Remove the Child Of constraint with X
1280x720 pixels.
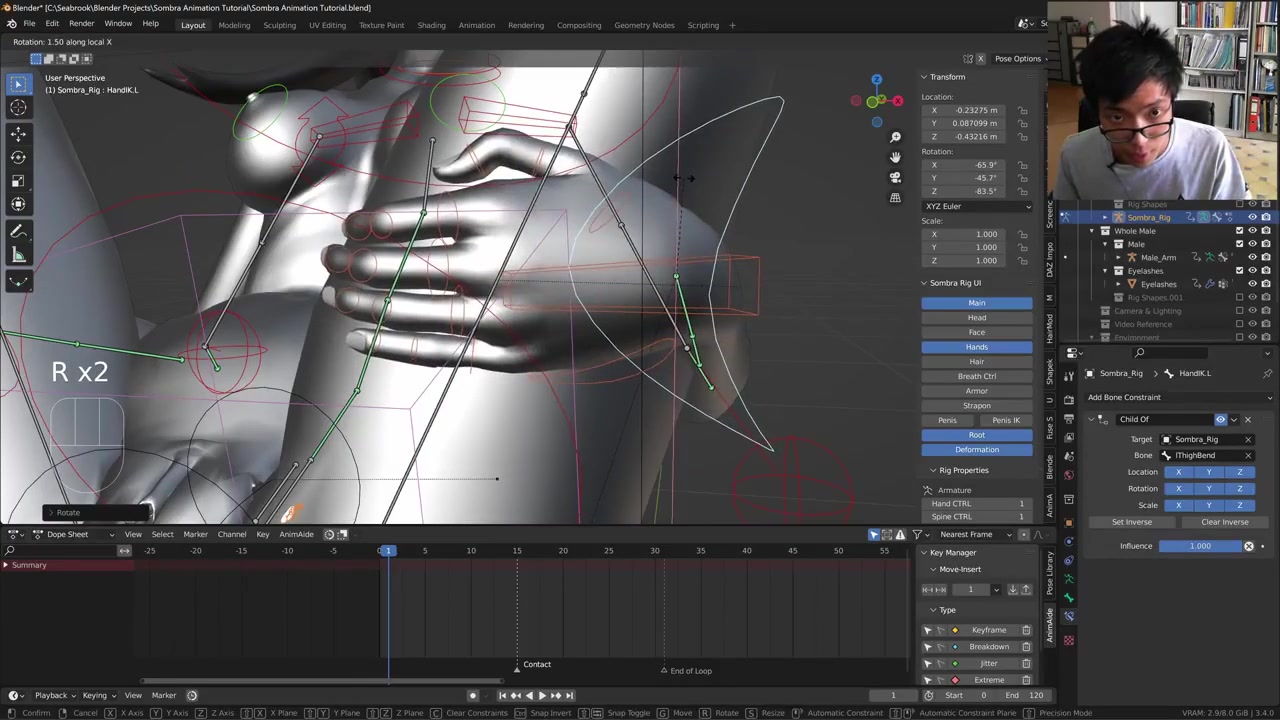(1247, 419)
